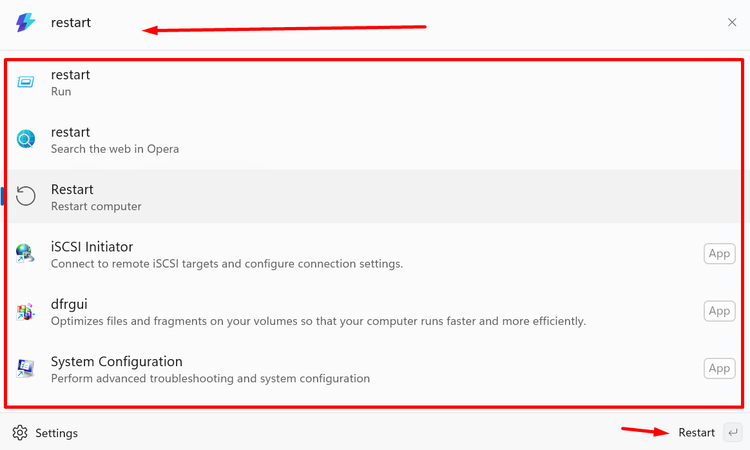The height and width of the screenshot is (450, 750).
Task: Click the App tag next to dfrgui
Action: click(x=719, y=311)
